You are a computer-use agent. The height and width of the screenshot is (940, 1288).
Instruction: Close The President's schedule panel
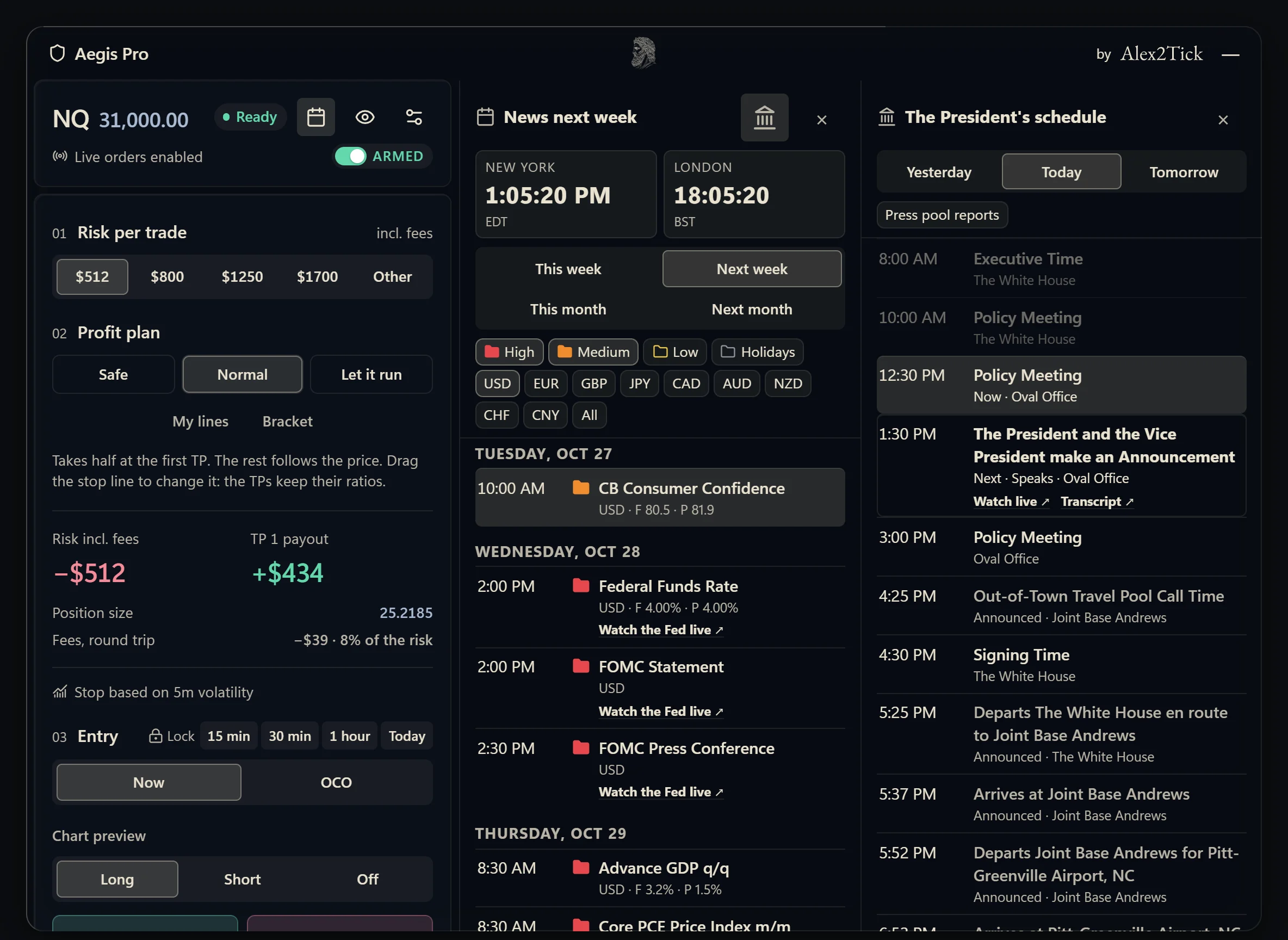[x=1223, y=120]
